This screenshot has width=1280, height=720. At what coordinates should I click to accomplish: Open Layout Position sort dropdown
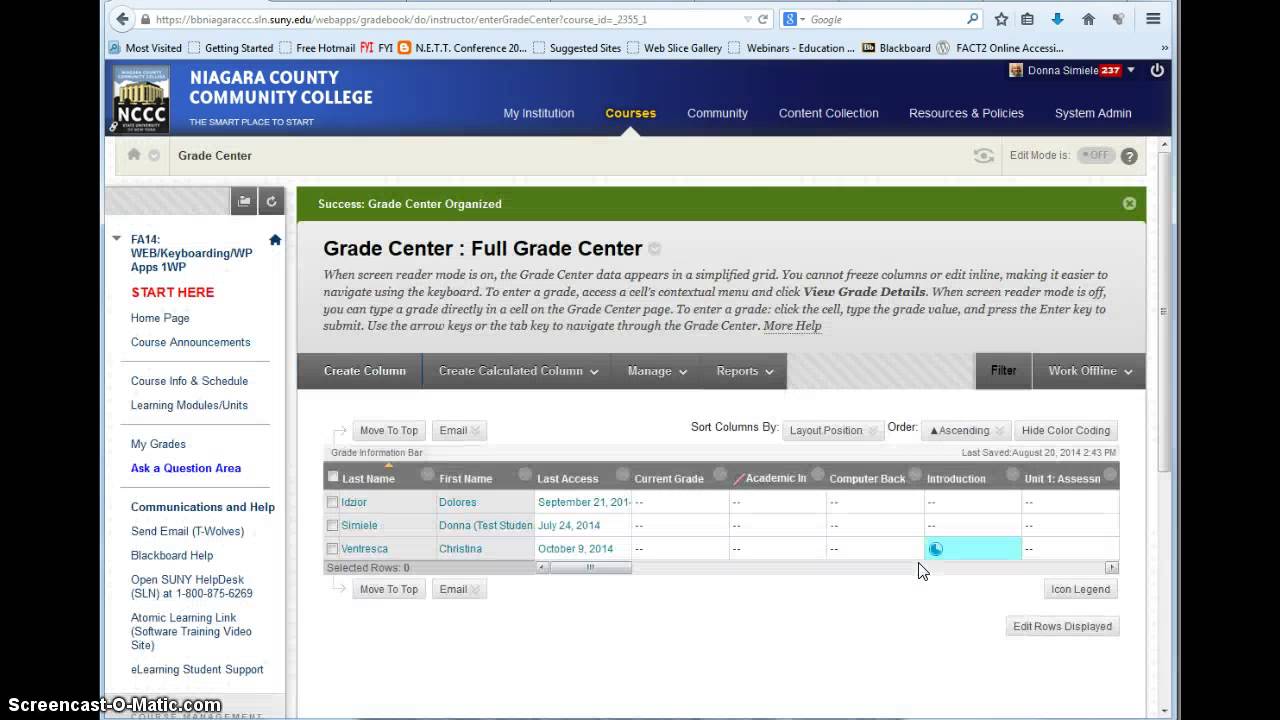tap(834, 430)
